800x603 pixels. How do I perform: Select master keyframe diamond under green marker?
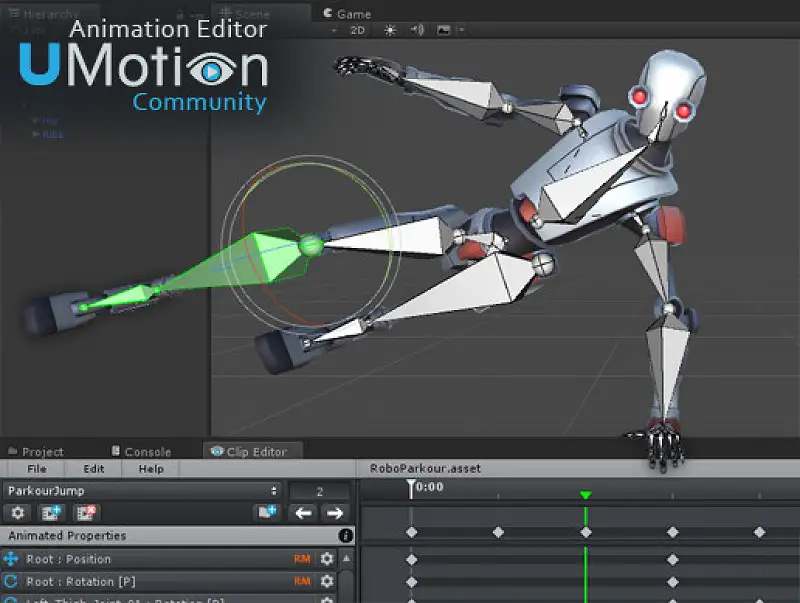(x=586, y=532)
